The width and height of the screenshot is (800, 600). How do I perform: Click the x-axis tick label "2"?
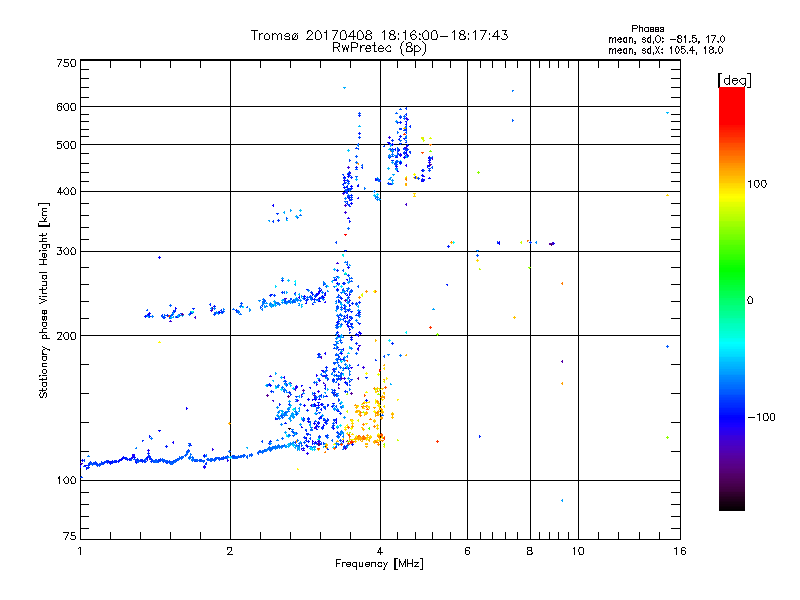pyautogui.click(x=230, y=551)
